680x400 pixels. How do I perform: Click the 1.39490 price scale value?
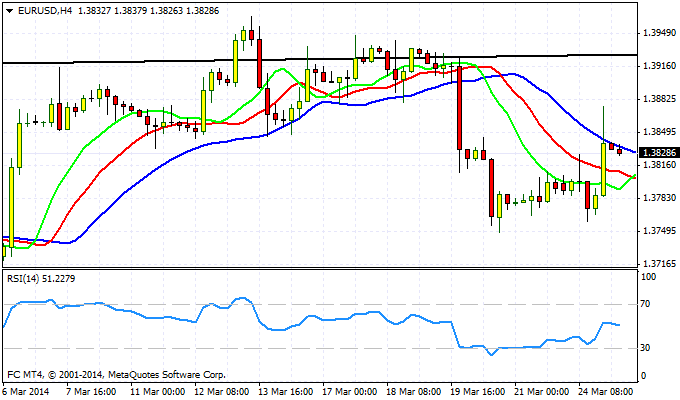[x=660, y=33]
